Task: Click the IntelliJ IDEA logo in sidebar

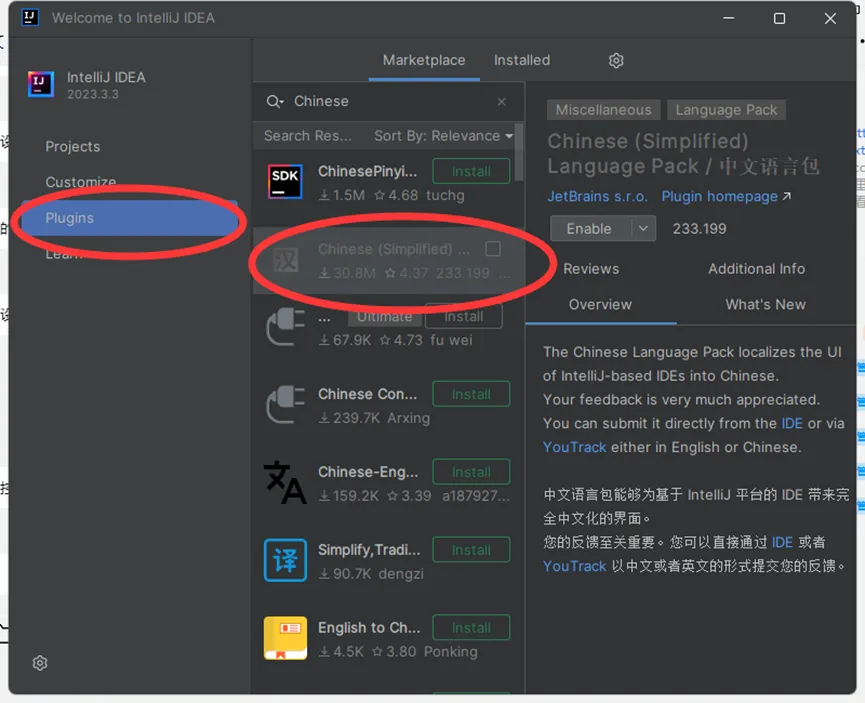Action: point(41,84)
